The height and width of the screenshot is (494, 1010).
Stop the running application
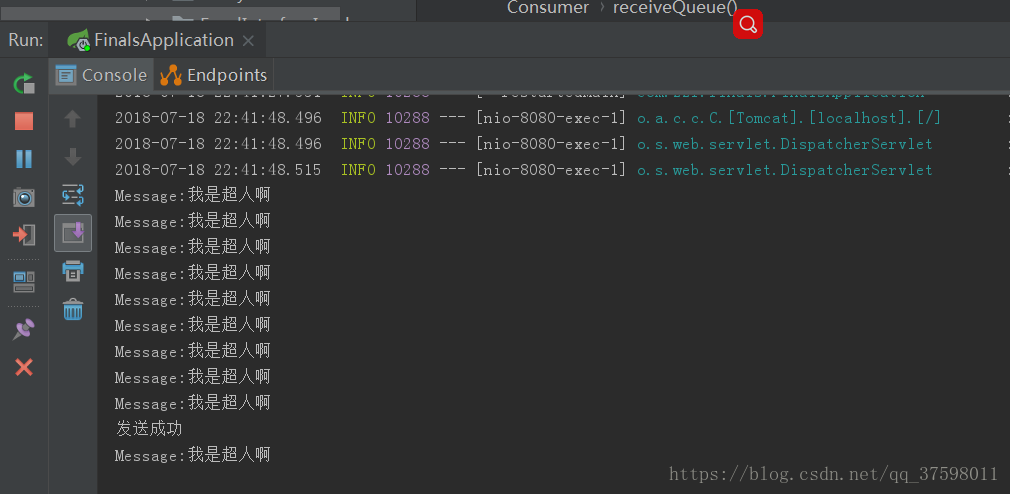click(x=24, y=121)
